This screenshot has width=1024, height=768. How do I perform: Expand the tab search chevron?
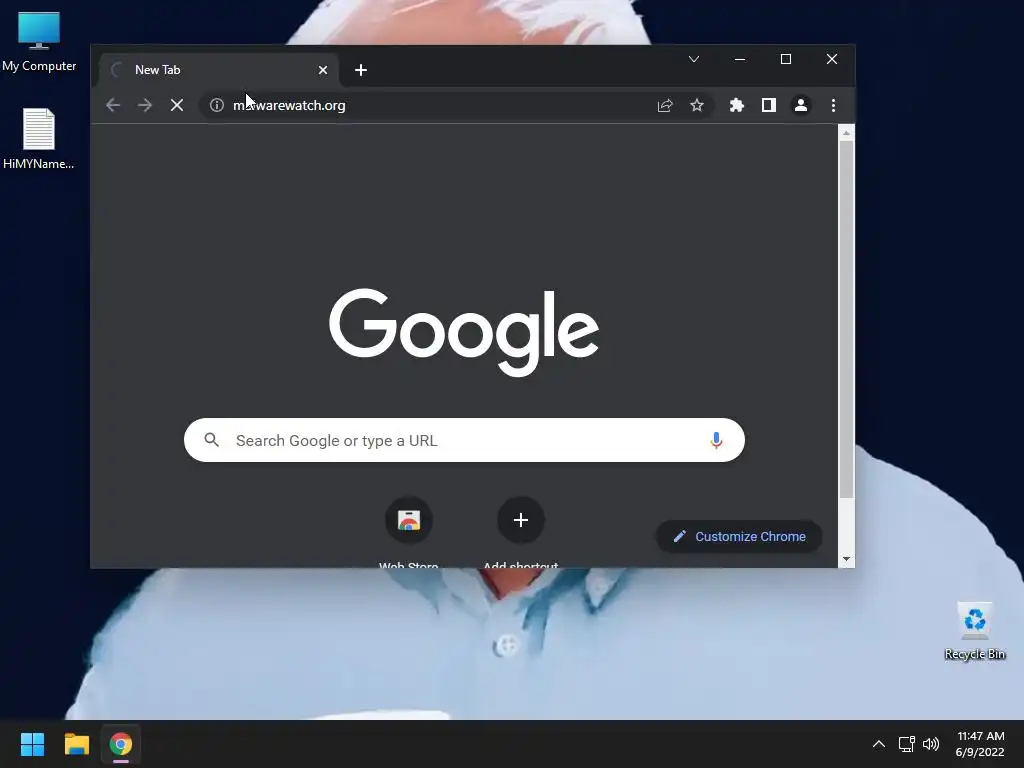[x=694, y=59]
